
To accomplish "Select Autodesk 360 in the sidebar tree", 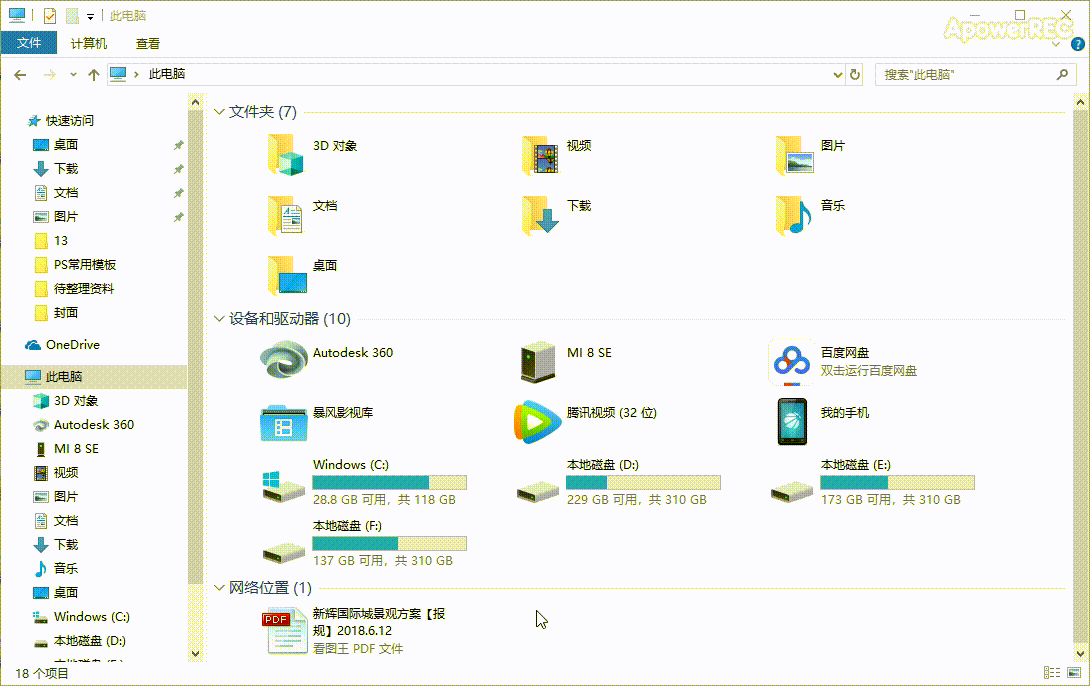I will (x=94, y=425).
